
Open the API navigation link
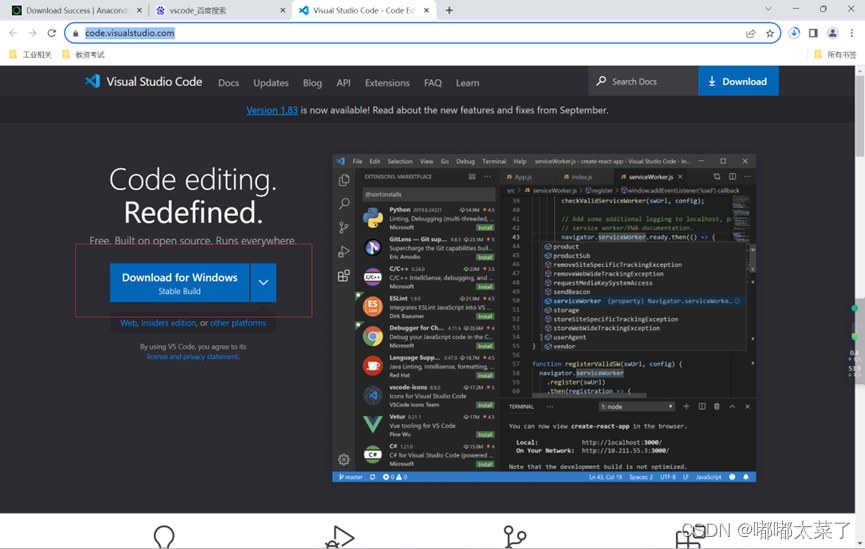coord(343,83)
